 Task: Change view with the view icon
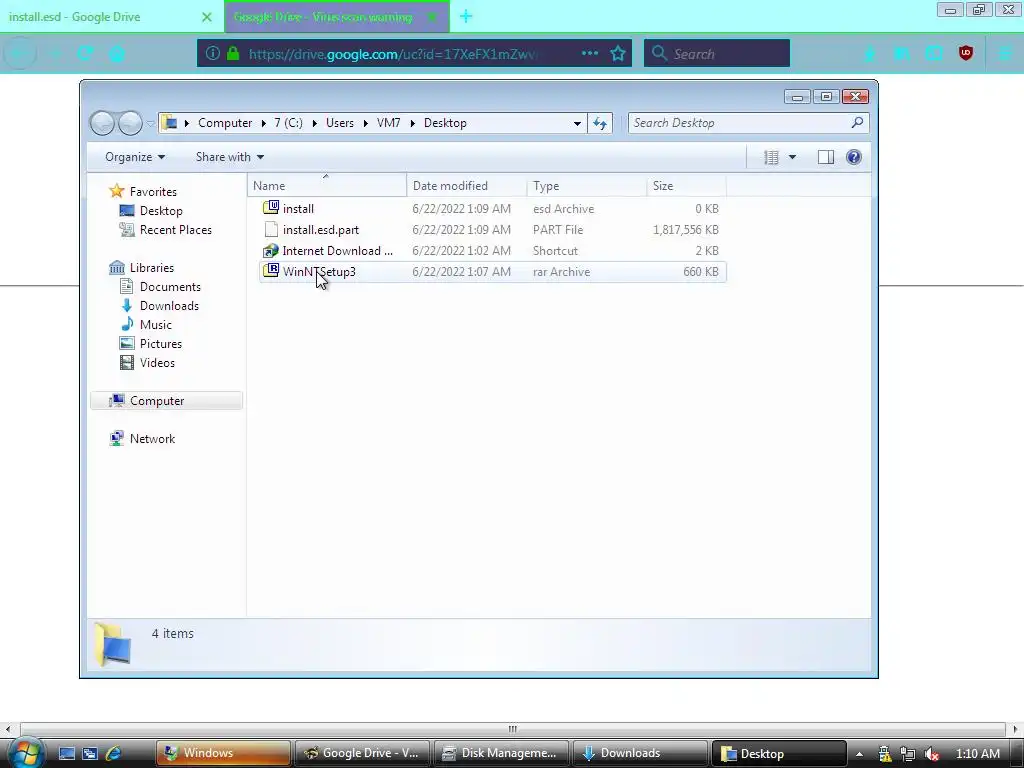tap(771, 157)
